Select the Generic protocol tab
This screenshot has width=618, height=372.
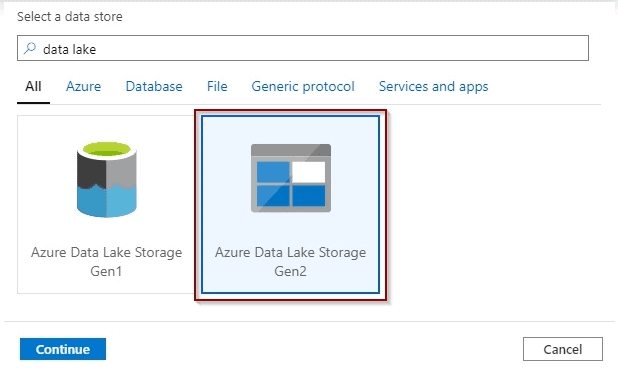[303, 86]
